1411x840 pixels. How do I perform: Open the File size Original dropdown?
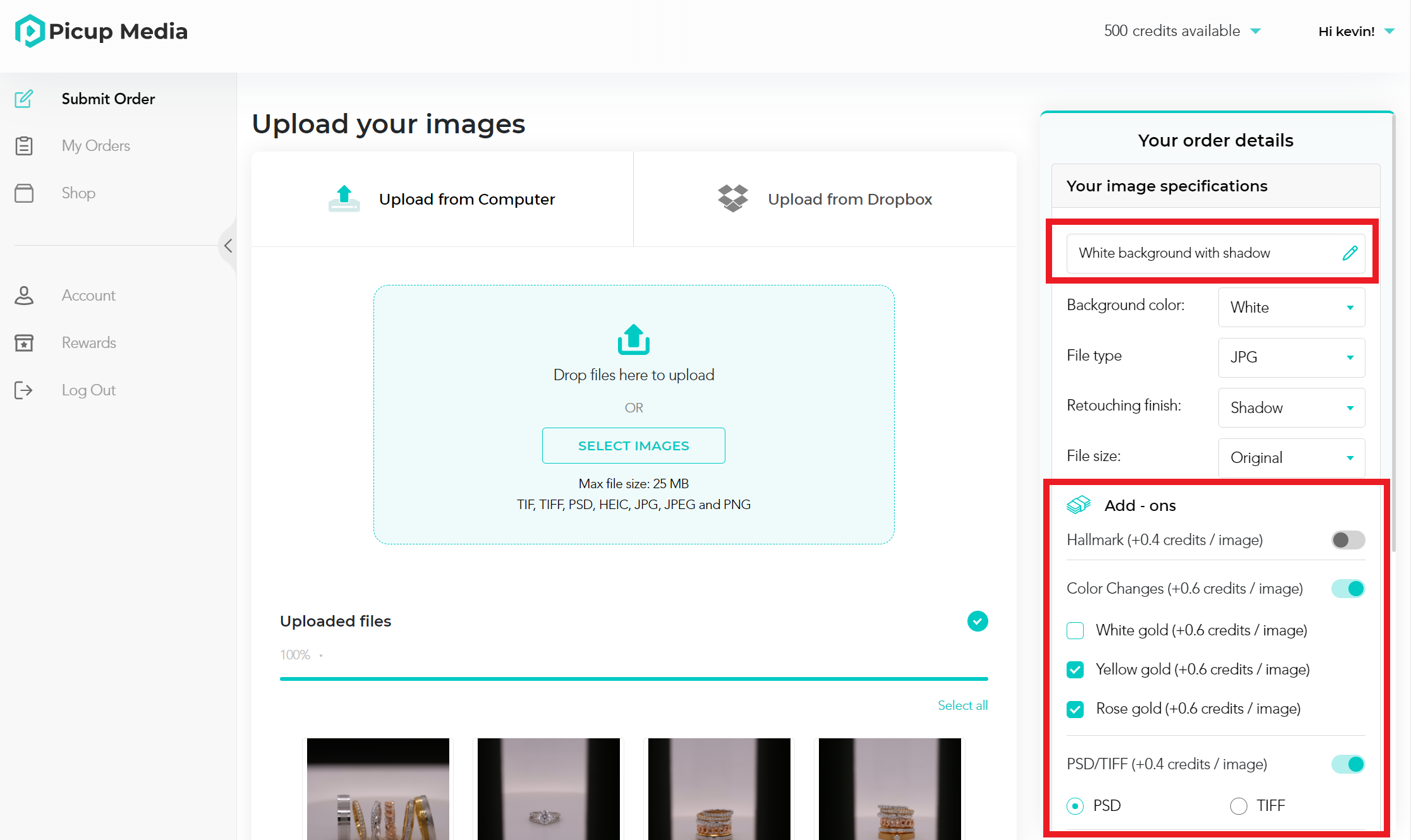coord(1292,458)
